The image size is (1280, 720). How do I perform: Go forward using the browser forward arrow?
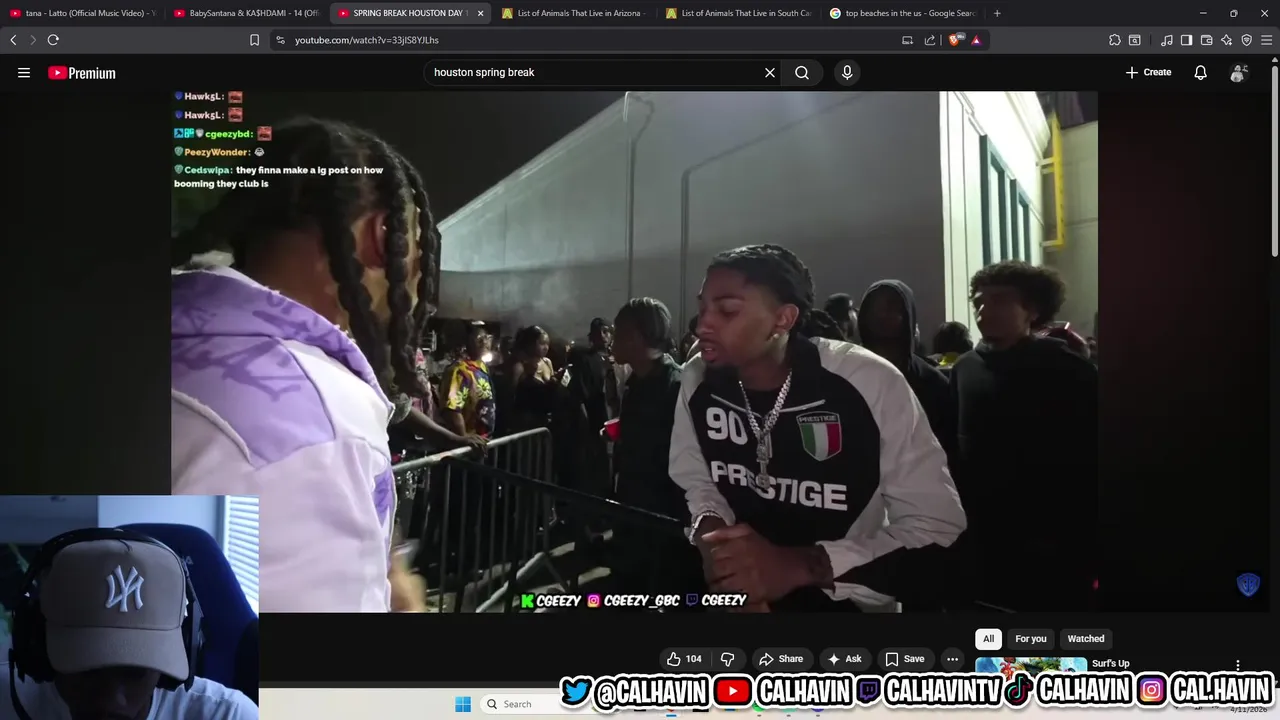[33, 40]
